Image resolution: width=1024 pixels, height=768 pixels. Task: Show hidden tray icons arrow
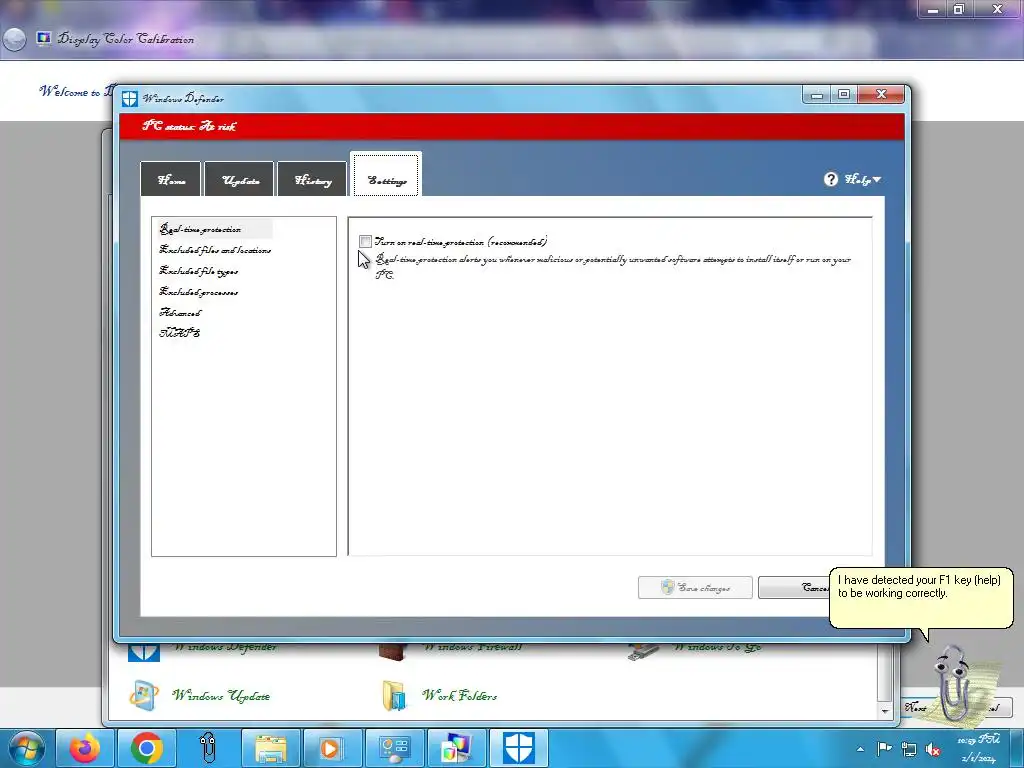click(x=860, y=749)
